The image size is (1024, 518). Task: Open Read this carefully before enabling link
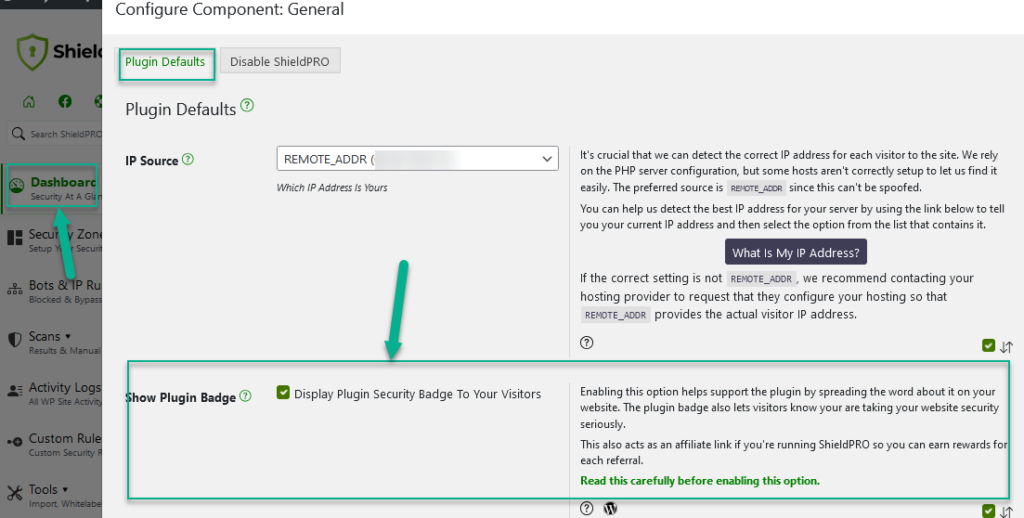(699, 481)
